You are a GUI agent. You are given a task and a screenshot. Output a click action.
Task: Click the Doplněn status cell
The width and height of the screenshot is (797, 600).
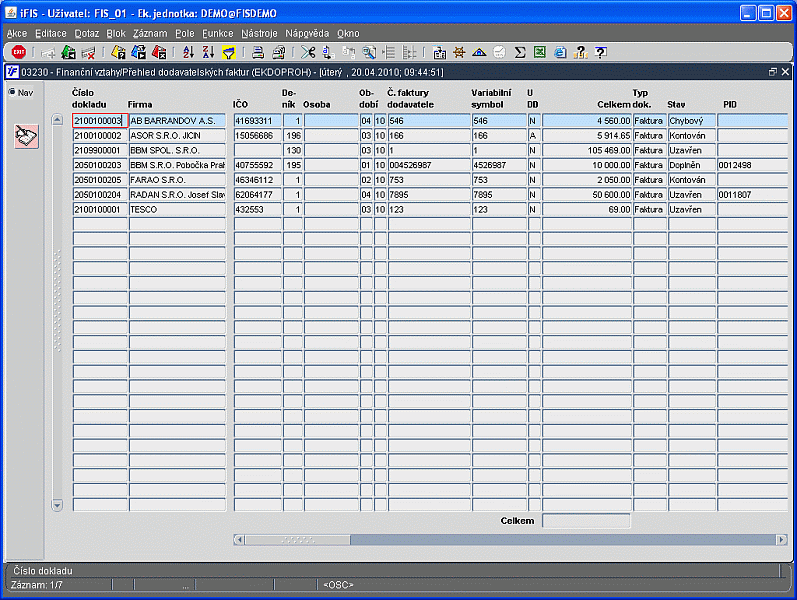(x=691, y=165)
